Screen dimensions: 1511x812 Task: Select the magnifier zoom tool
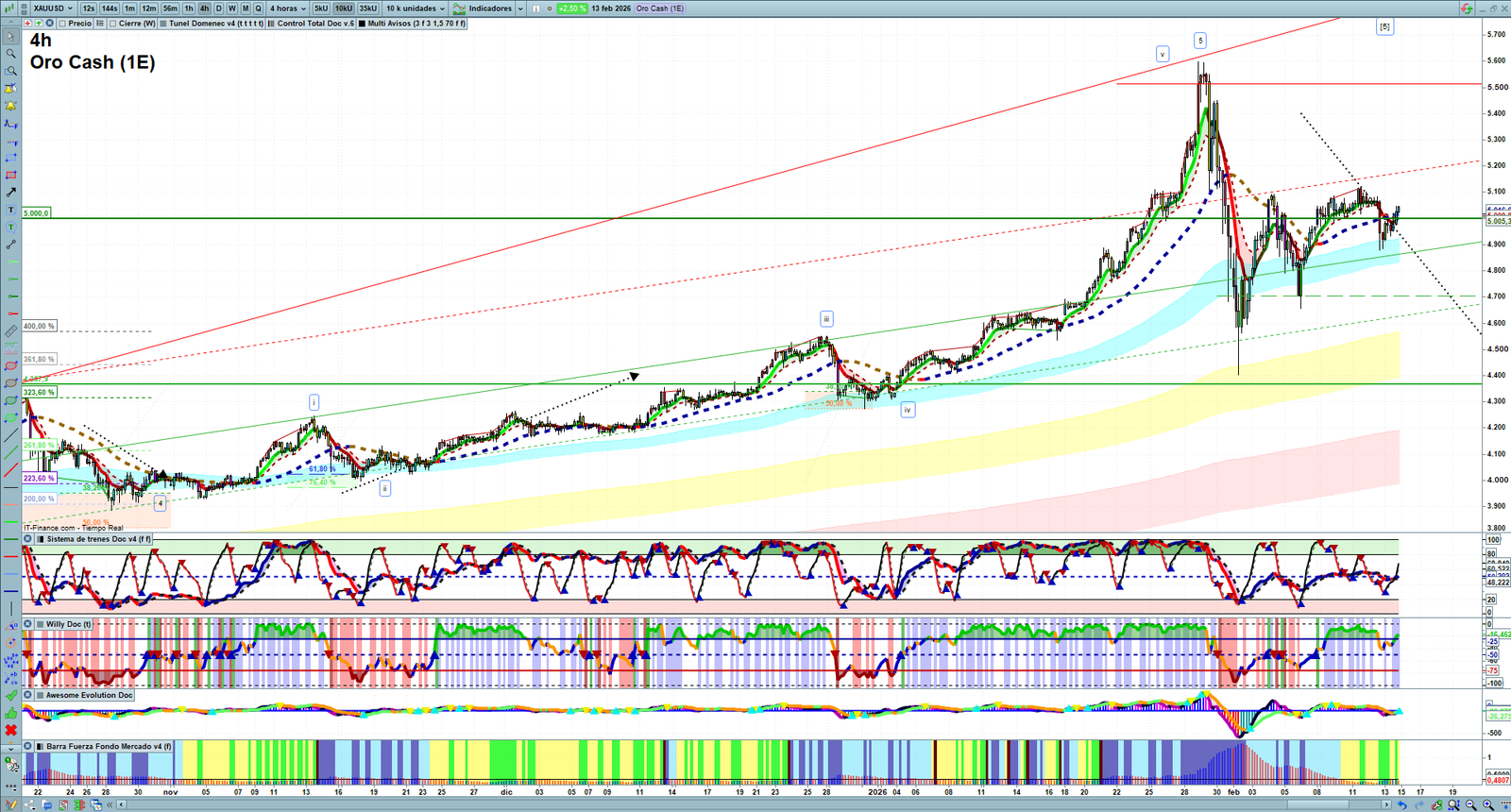coord(10,54)
